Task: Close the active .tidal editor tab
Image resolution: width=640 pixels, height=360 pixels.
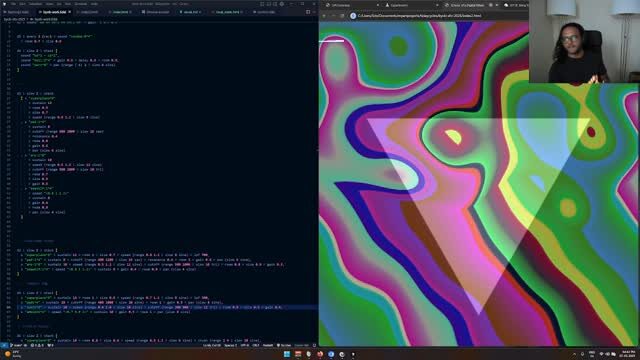Action: pos(69,12)
